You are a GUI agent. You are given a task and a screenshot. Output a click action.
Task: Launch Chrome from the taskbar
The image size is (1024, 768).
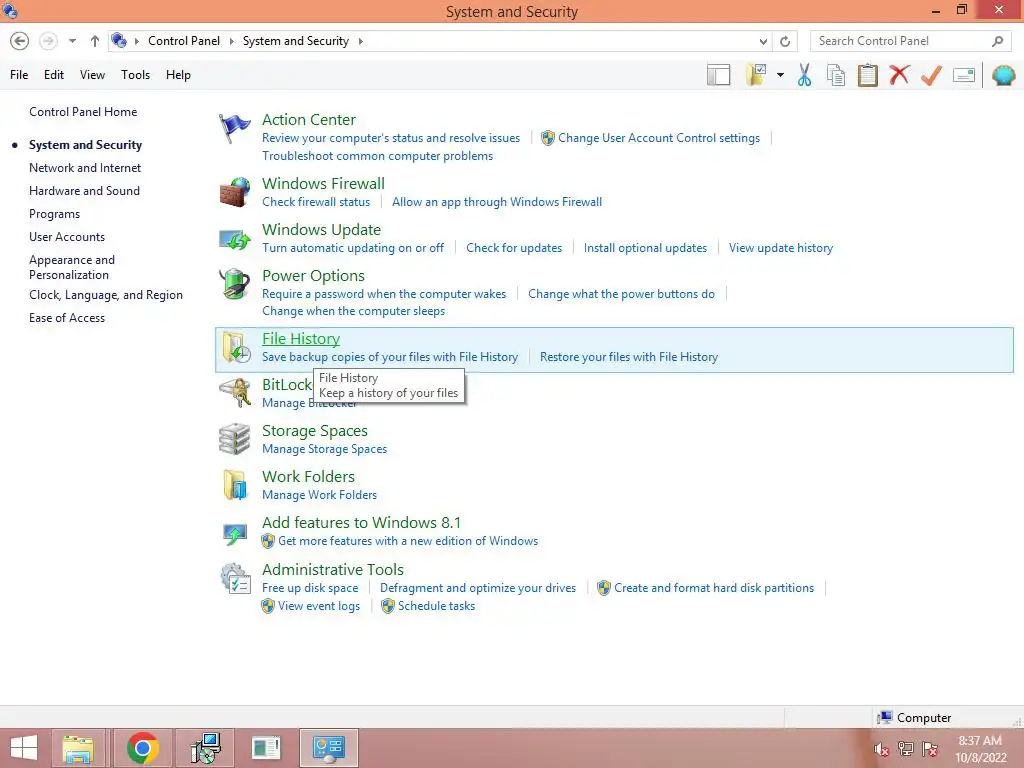(142, 748)
